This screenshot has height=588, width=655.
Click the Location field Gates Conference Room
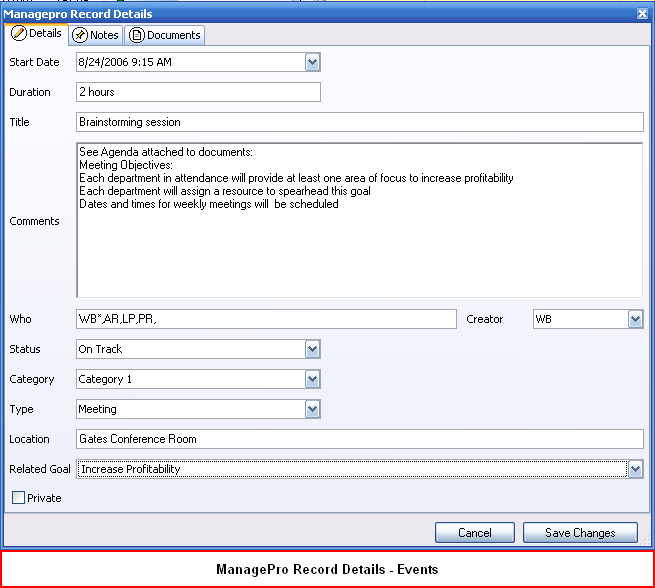pos(360,439)
